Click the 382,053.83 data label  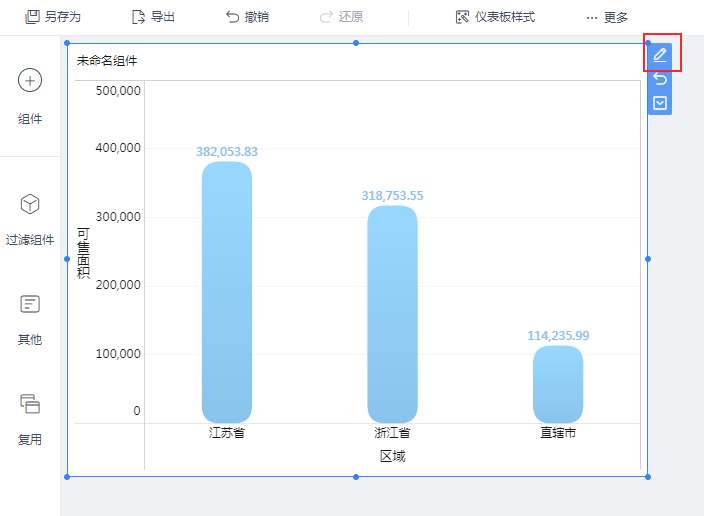[x=227, y=152]
